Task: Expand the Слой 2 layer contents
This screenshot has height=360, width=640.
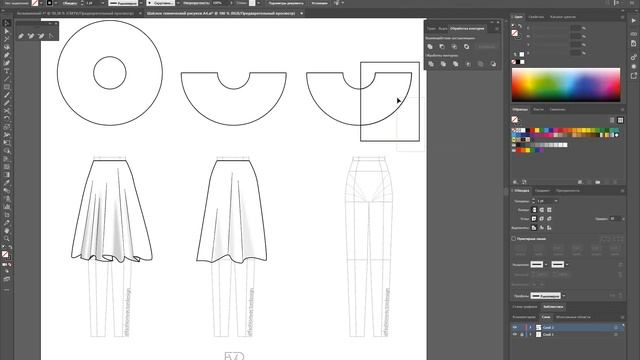Action: click(x=531, y=327)
